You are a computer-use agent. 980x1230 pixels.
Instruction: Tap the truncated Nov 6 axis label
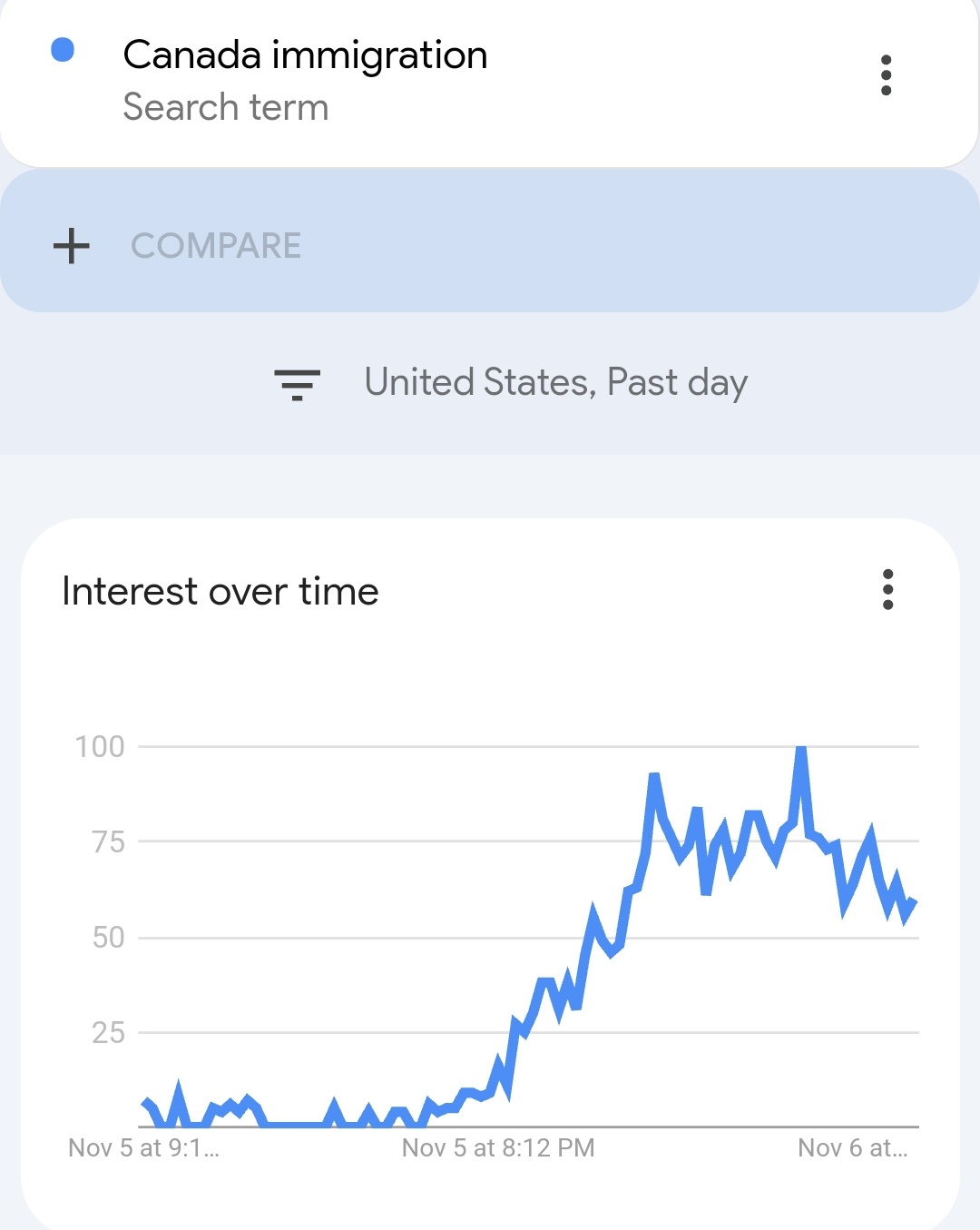853,1148
